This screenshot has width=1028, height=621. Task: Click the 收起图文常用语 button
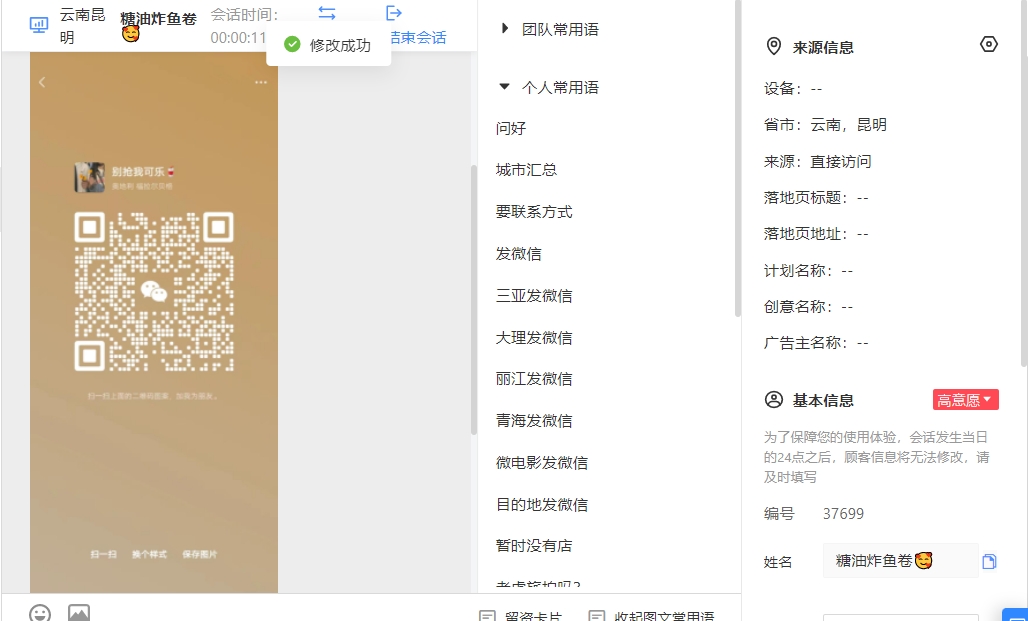652,616
